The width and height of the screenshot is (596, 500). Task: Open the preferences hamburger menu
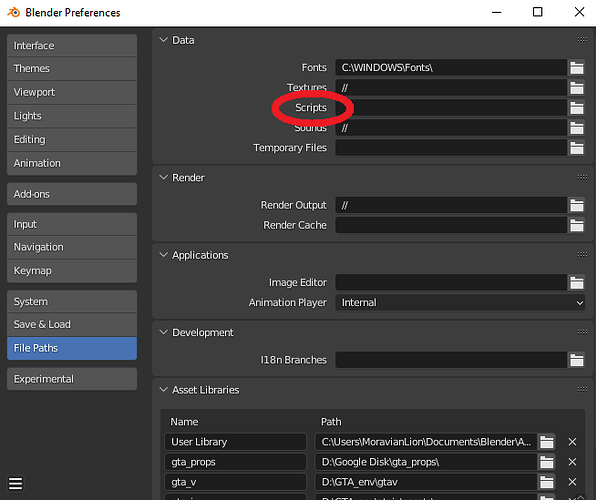point(16,484)
